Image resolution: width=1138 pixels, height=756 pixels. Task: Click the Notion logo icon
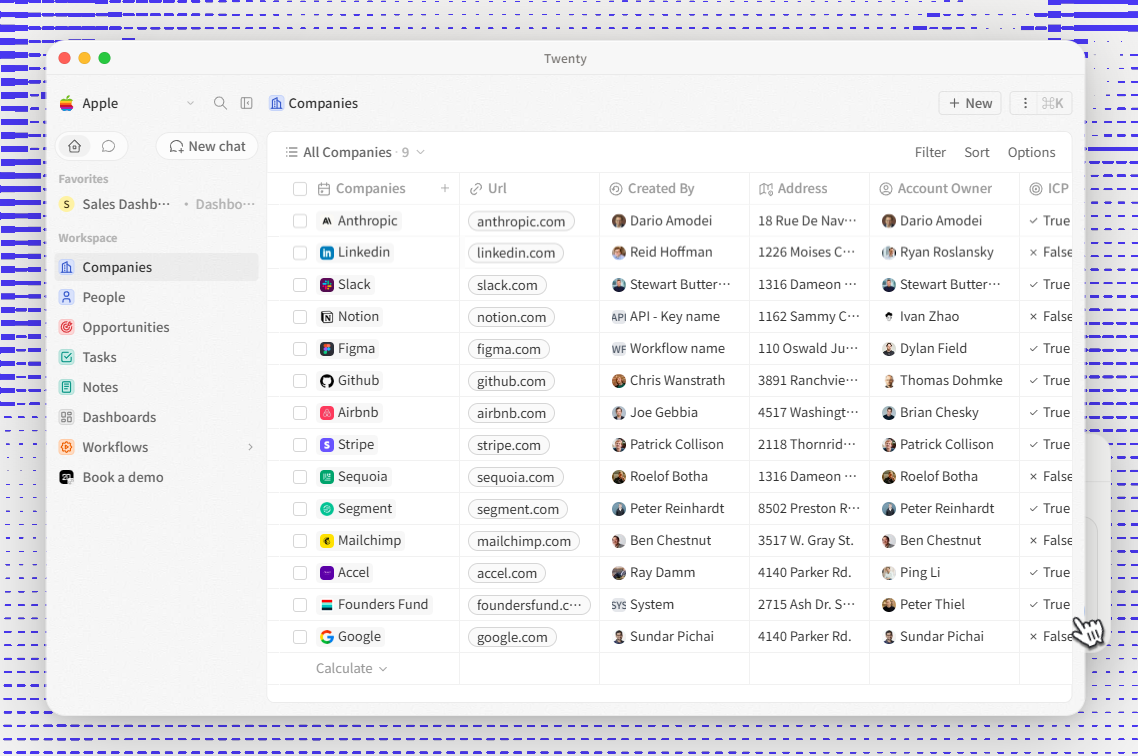327,317
